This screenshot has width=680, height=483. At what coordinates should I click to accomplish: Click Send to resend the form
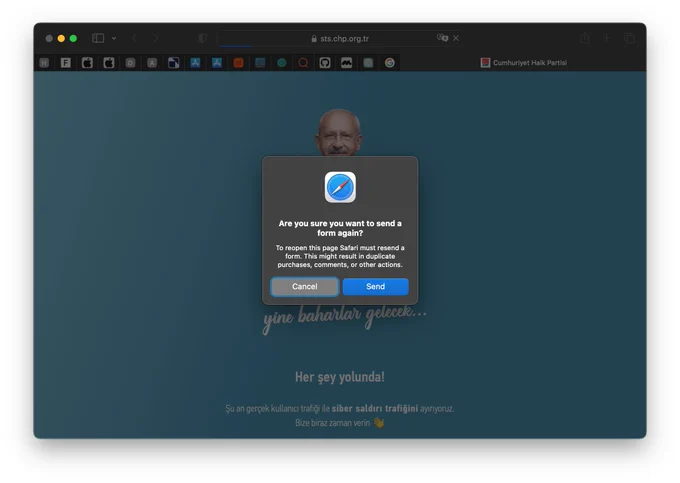tap(376, 287)
